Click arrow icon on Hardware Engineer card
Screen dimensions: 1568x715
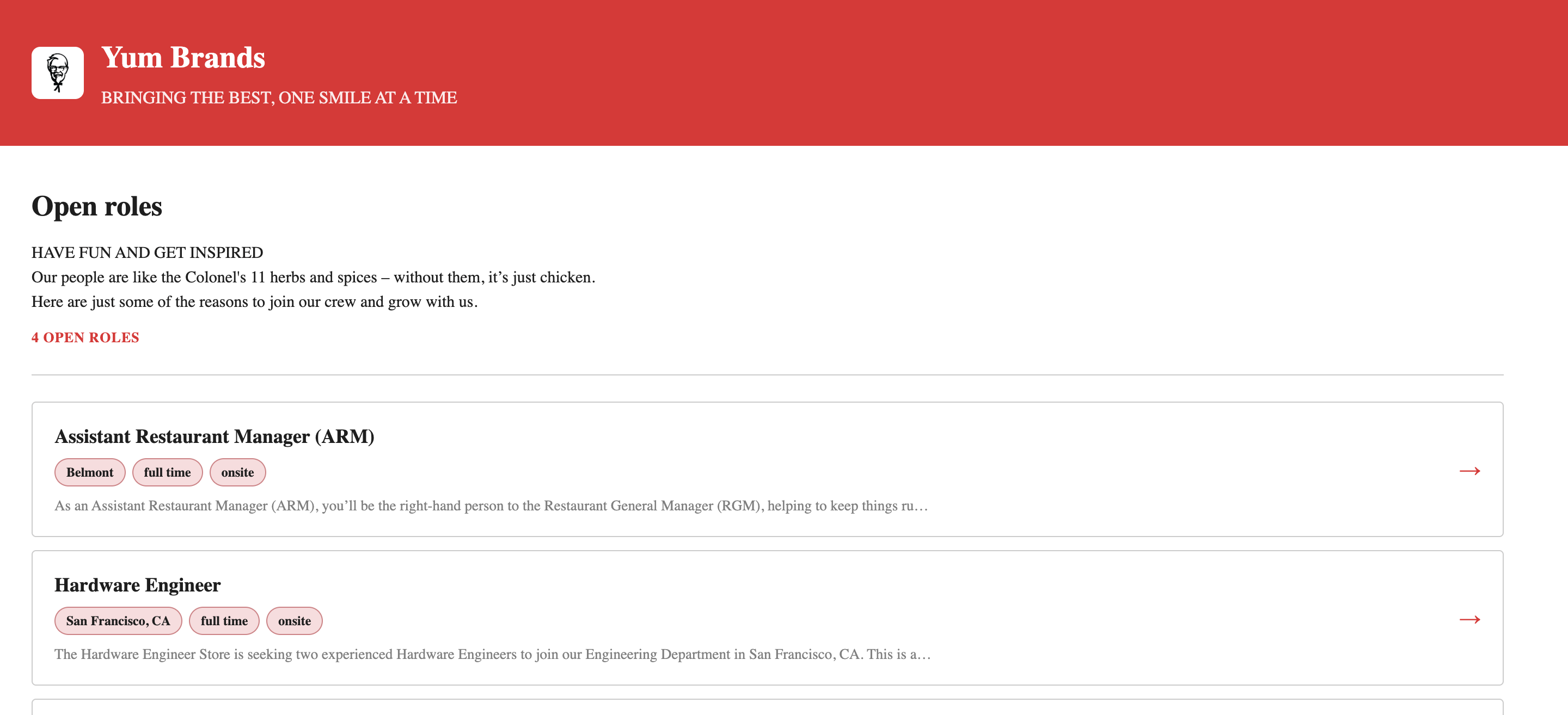(x=1469, y=619)
